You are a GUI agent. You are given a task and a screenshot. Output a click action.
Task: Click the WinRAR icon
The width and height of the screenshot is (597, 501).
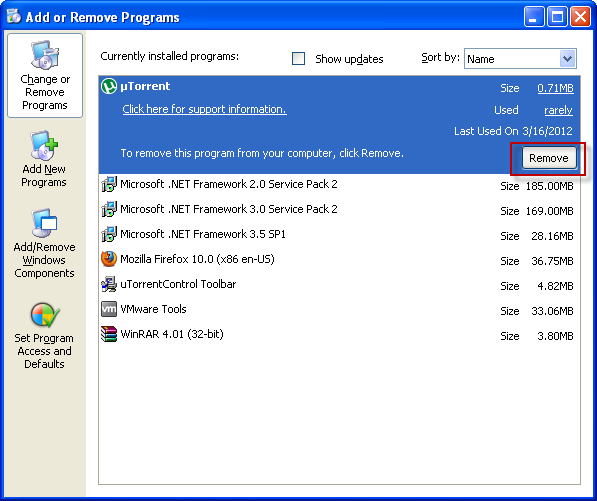point(109,334)
